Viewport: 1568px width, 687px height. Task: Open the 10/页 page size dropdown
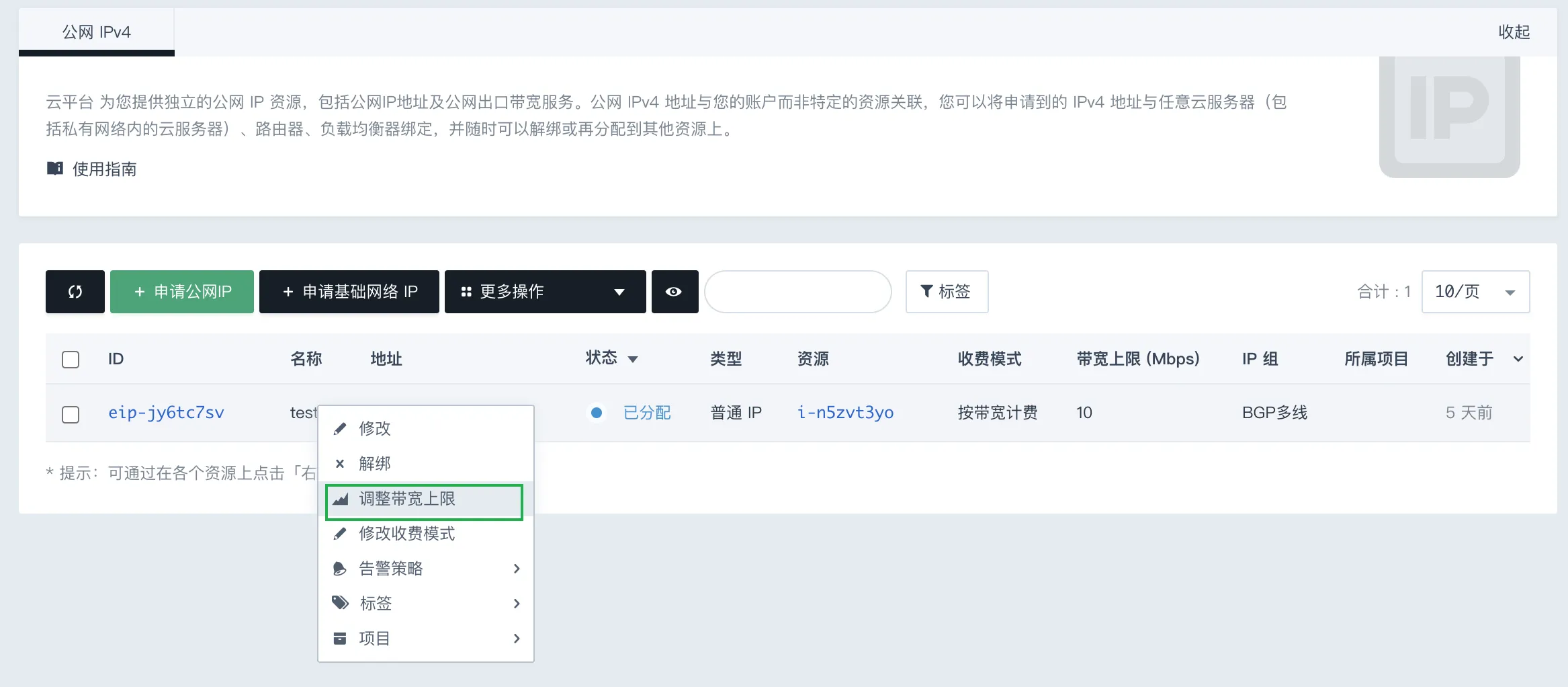pyautogui.click(x=1475, y=292)
